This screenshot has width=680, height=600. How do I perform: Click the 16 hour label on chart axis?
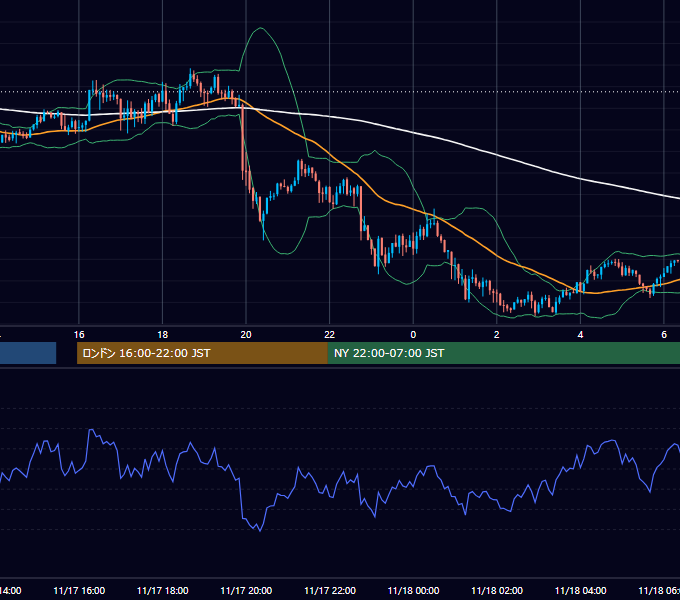79,335
